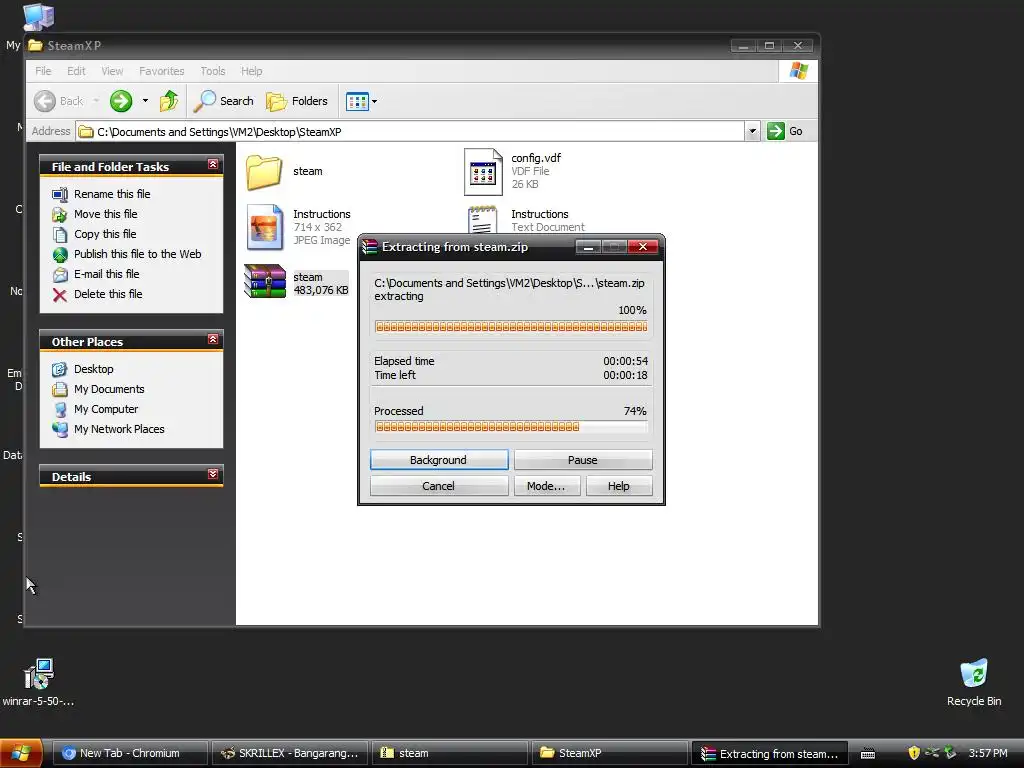The width and height of the screenshot is (1024, 768).
Task: Click the keyboard icon in system tray
Action: (868, 754)
